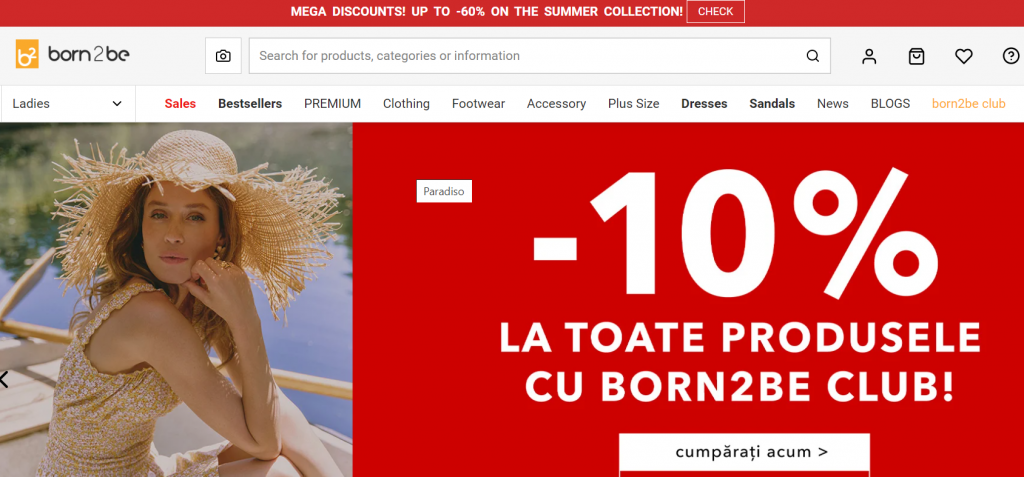1024x477 pixels.
Task: Open the Clothing category menu
Action: click(406, 103)
